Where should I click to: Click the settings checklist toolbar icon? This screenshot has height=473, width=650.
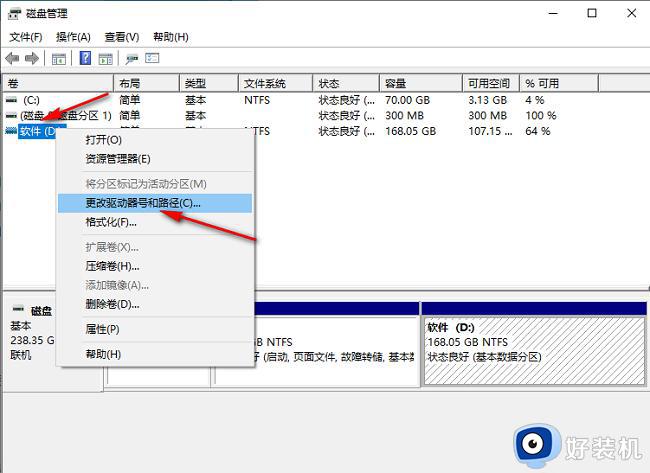(152, 58)
